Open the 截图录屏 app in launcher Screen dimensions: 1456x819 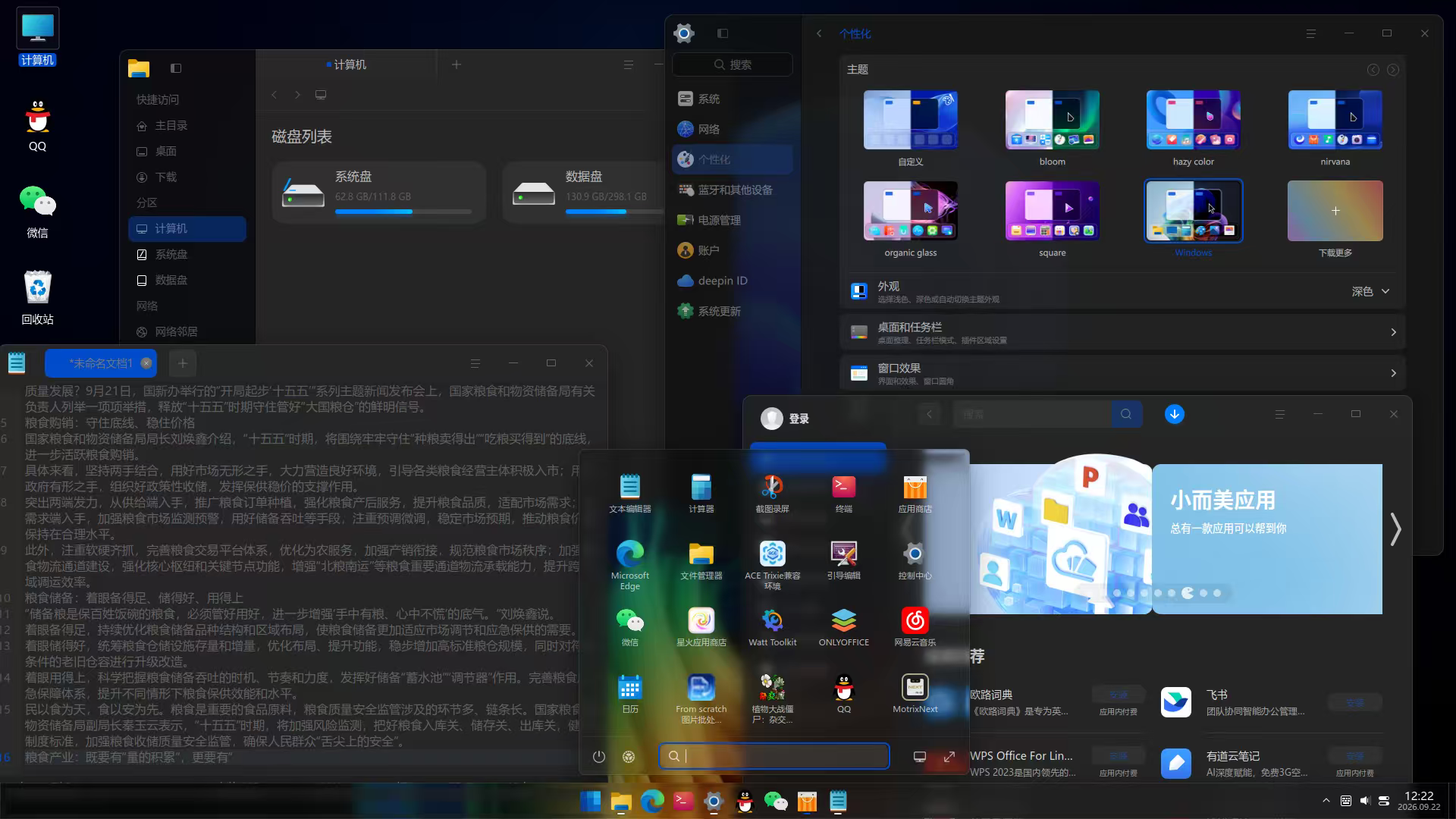772,493
